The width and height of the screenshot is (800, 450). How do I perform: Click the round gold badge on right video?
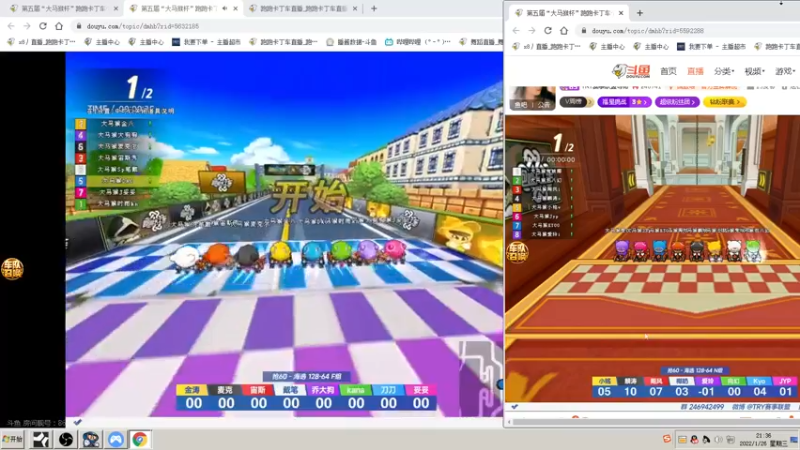(517, 253)
